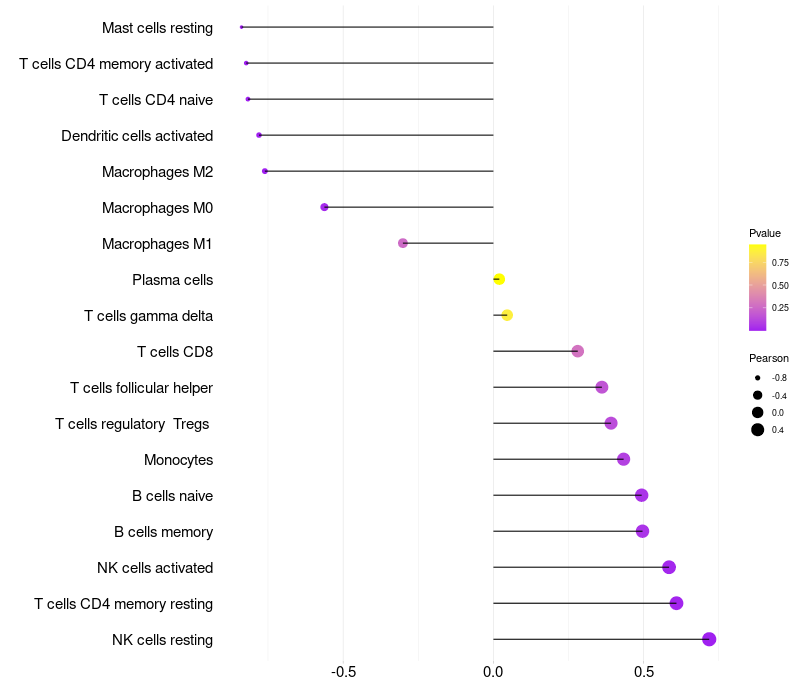
Task: Click the Dendritic cells activated label
Action: tap(137, 136)
